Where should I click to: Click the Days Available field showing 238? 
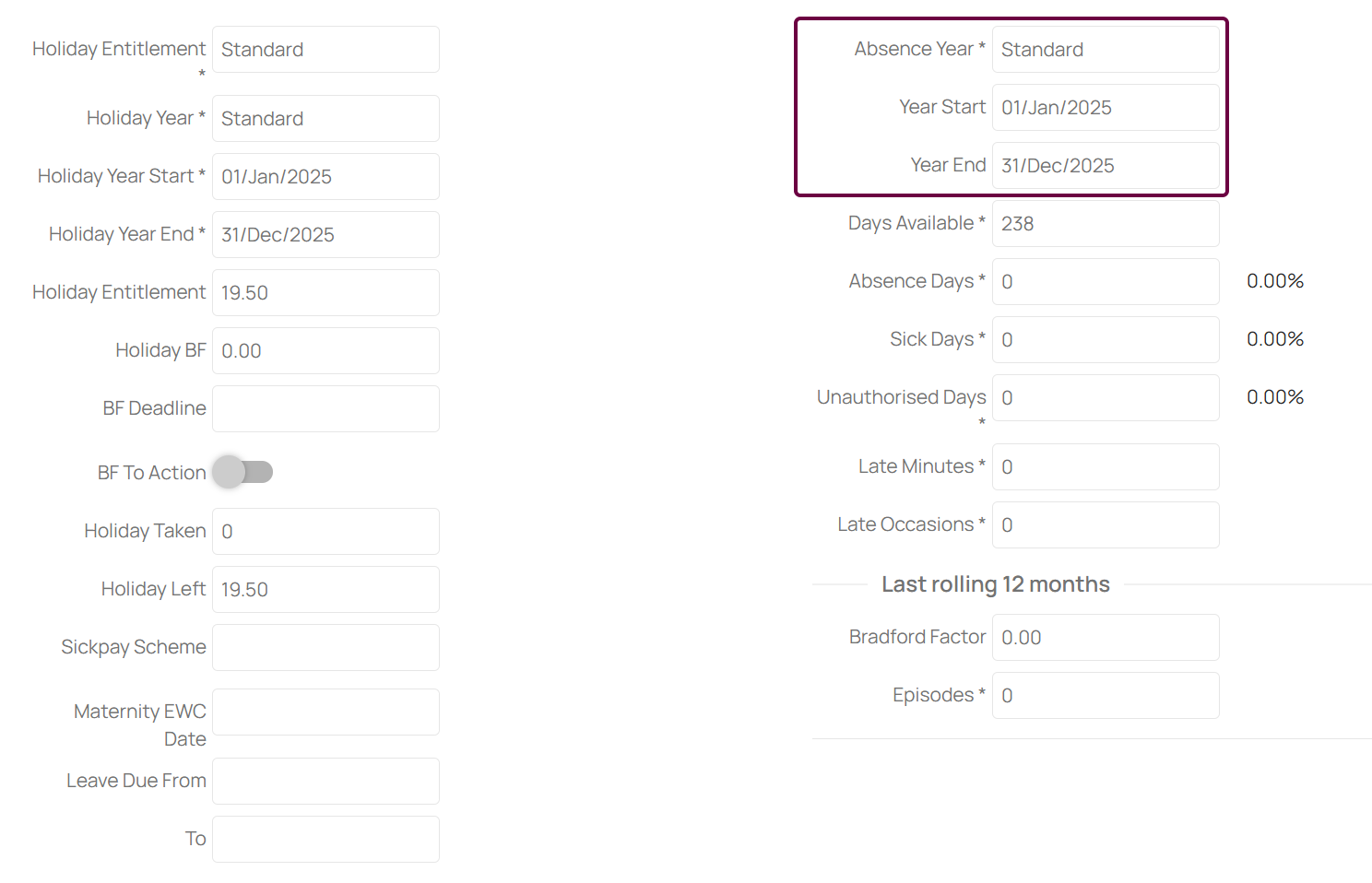point(1106,224)
